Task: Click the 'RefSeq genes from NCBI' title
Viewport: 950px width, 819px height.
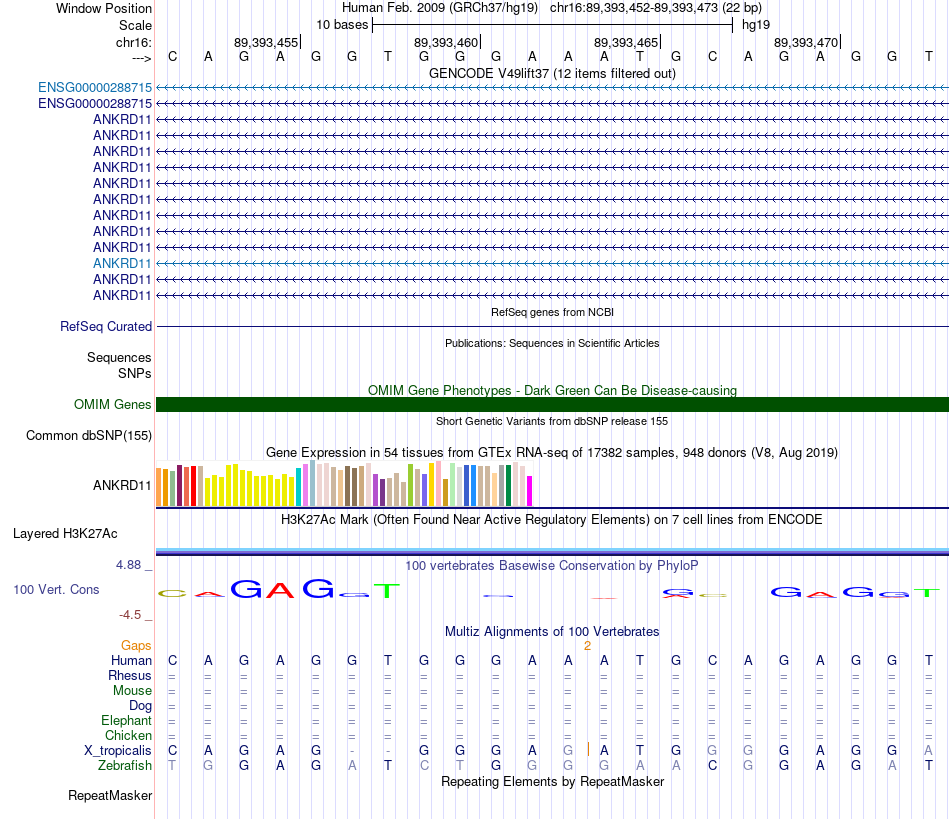Action: 552,313
